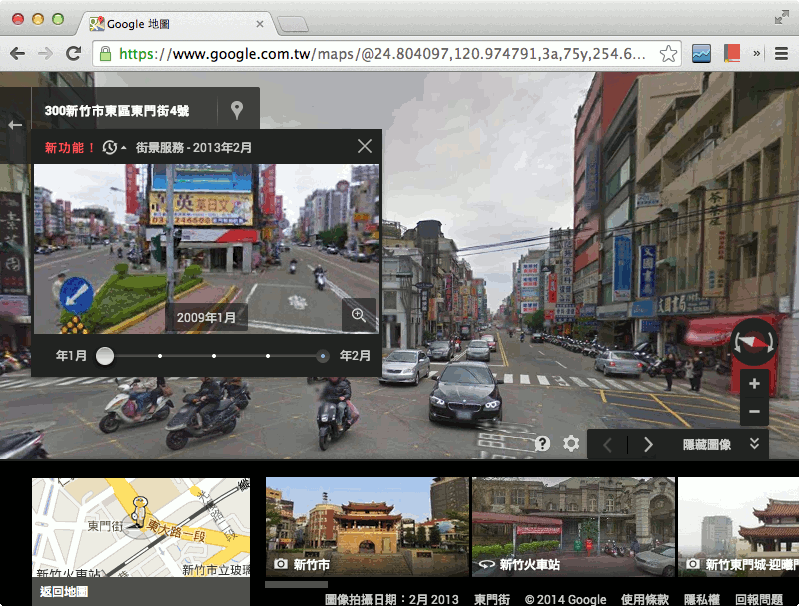Click the 回報問題 link
Image resolution: width=799 pixels, height=606 pixels.
click(759, 599)
